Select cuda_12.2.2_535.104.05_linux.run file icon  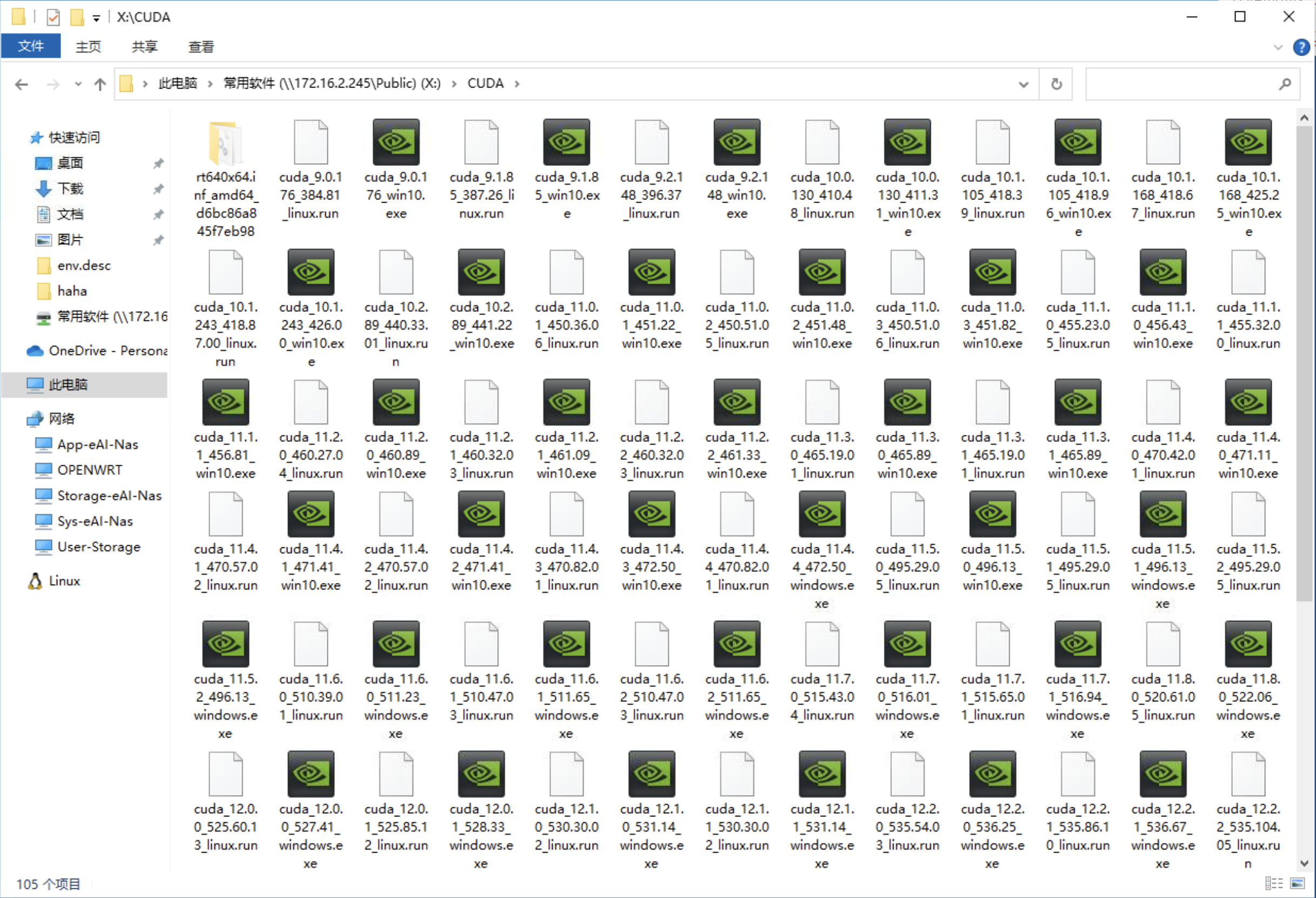tap(1248, 774)
